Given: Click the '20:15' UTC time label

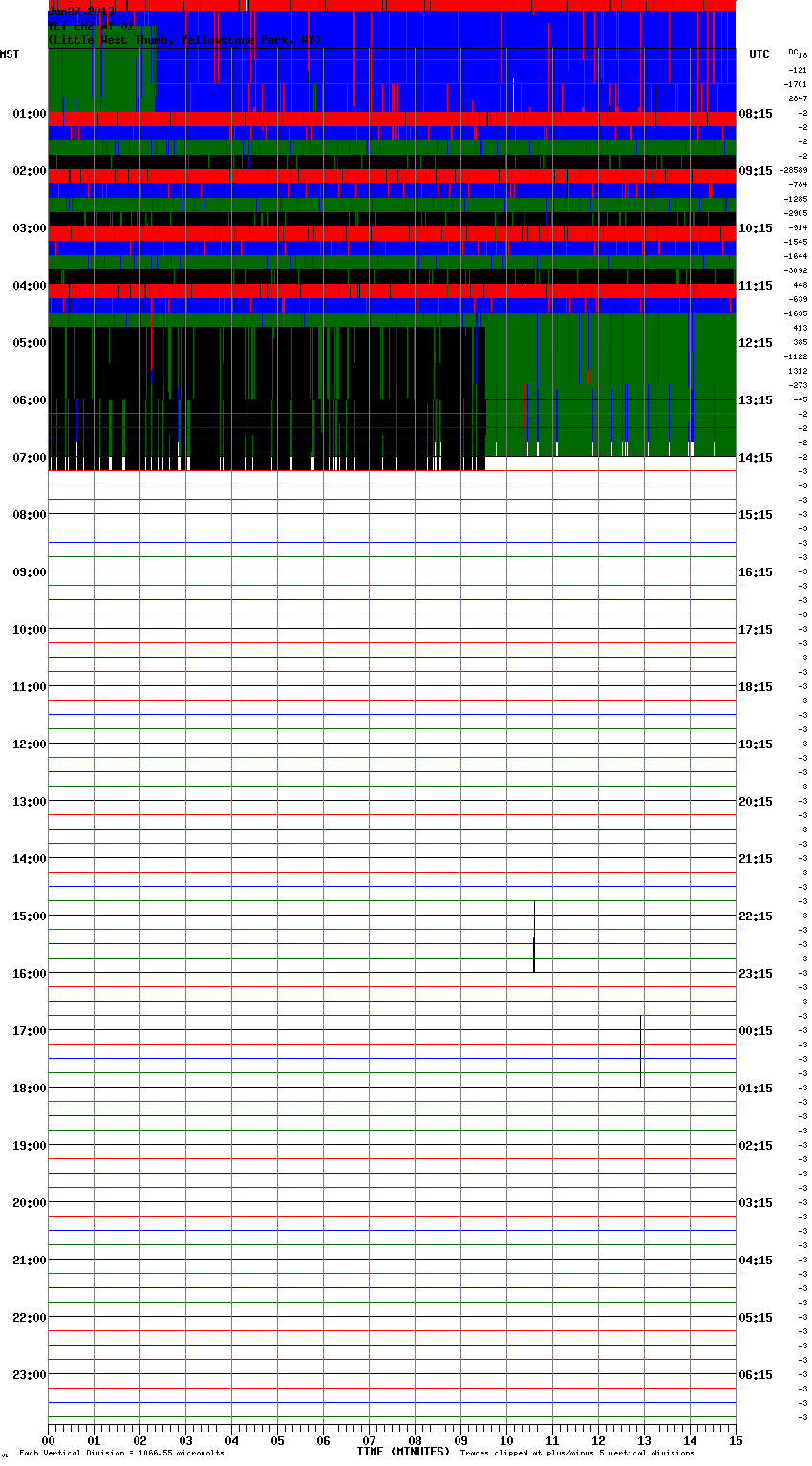Looking at the screenshot, I should (x=756, y=802).
